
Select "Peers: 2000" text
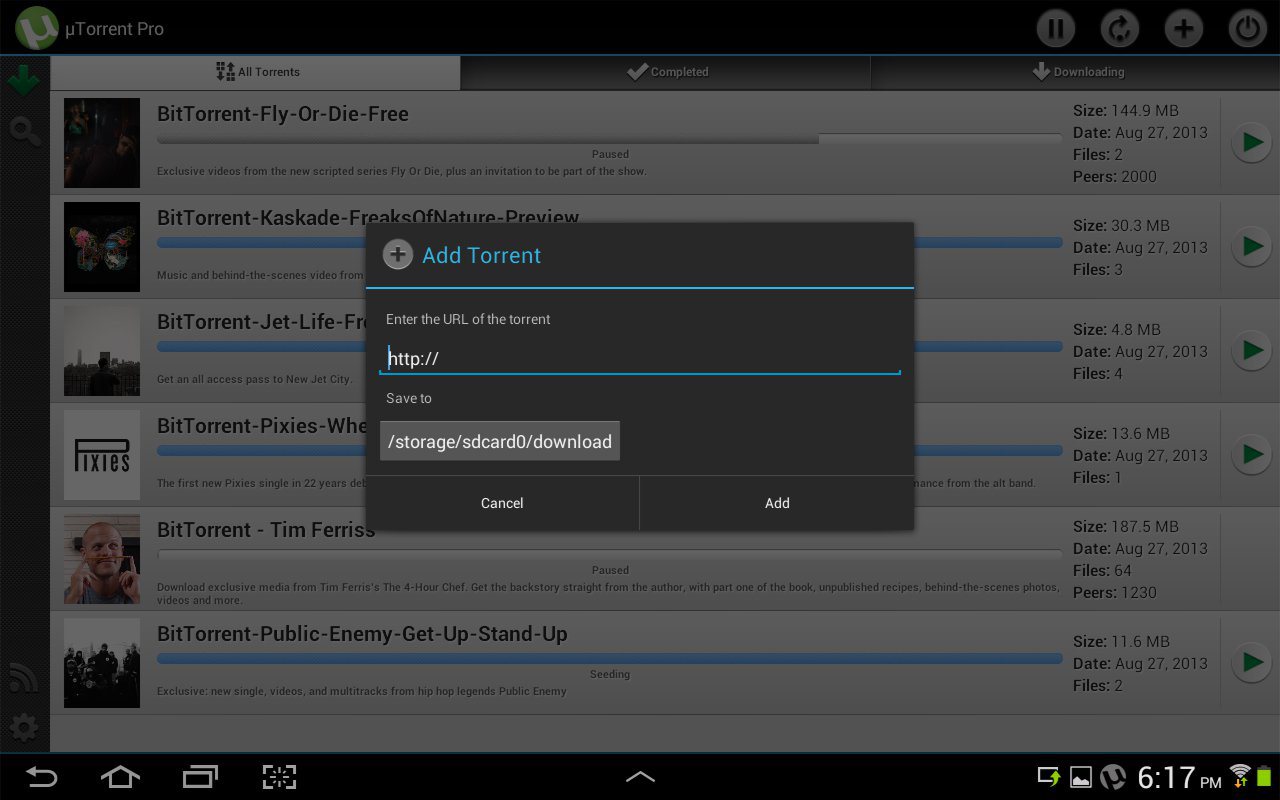click(x=1115, y=176)
